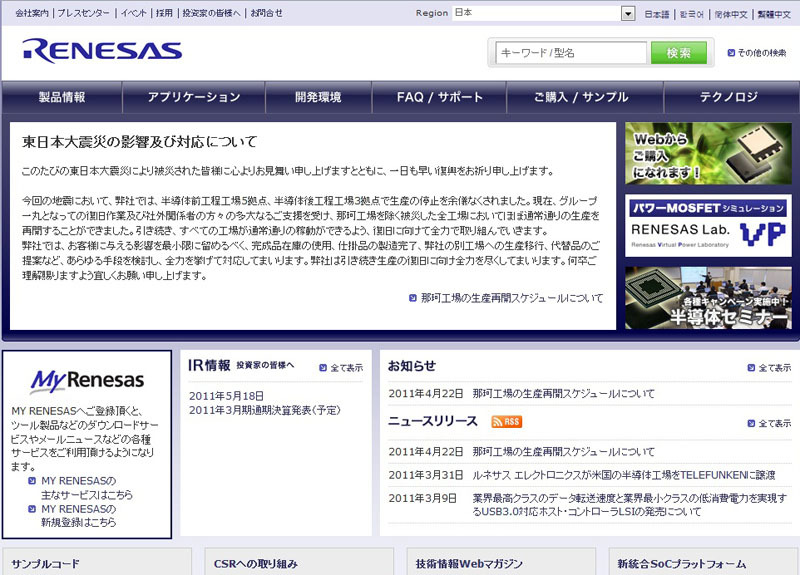The image size is (800, 575).
Task: Click the arrow icon beside お知らせ 全て表示
Action: click(x=751, y=368)
